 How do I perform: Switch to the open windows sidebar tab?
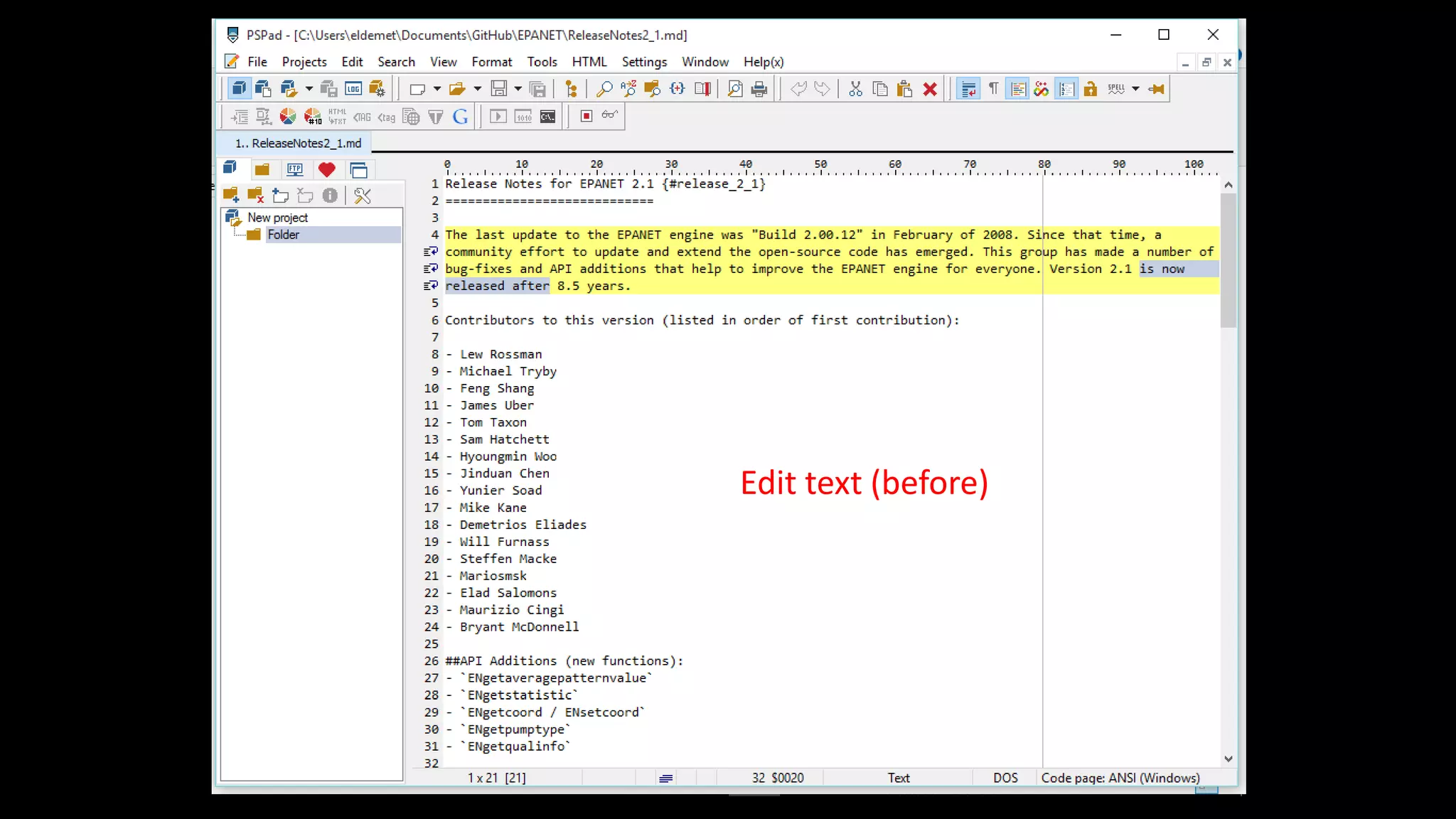[358, 169]
